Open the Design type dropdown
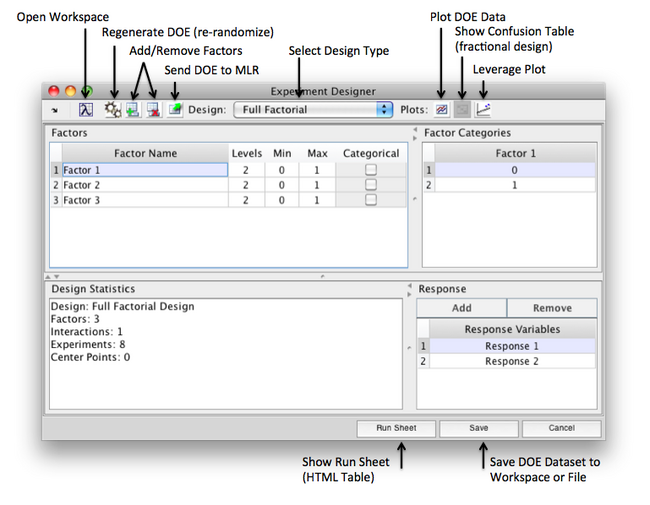650x505 pixels. coord(314,109)
